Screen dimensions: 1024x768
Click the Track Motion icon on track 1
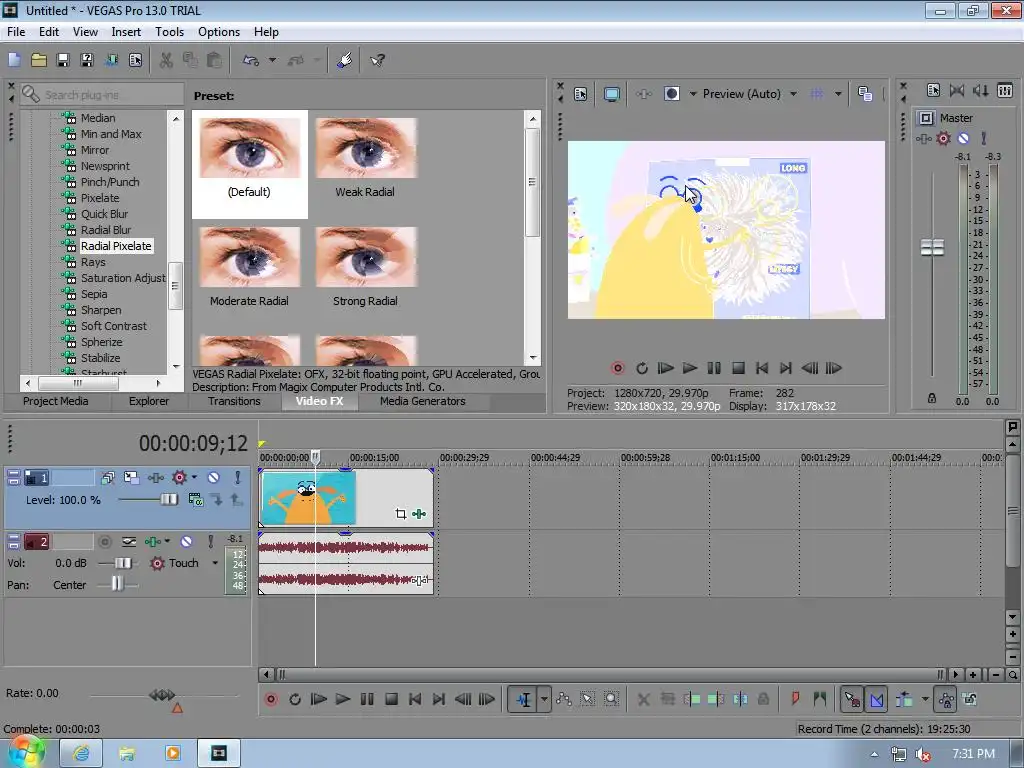click(x=131, y=478)
